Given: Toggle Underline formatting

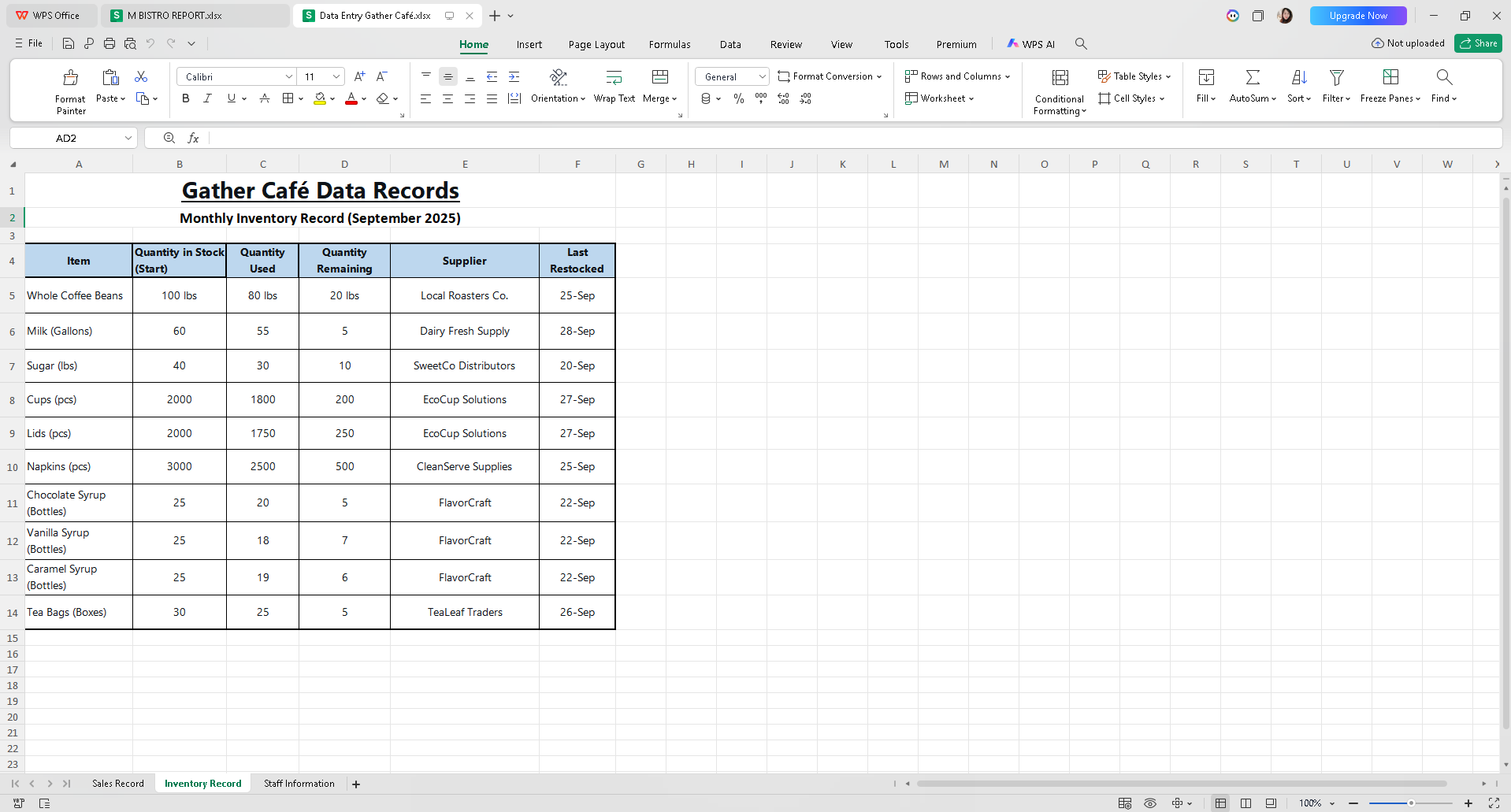Looking at the screenshot, I should 231,98.
